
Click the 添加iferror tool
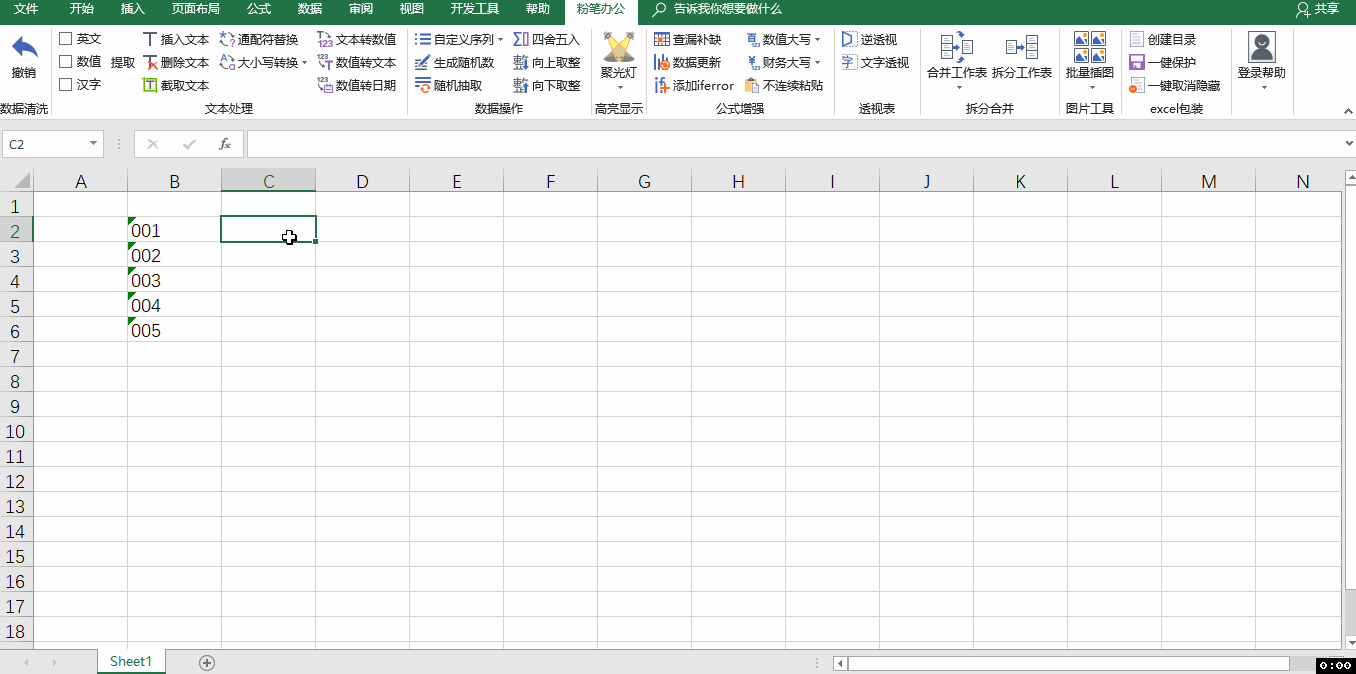[x=694, y=85]
